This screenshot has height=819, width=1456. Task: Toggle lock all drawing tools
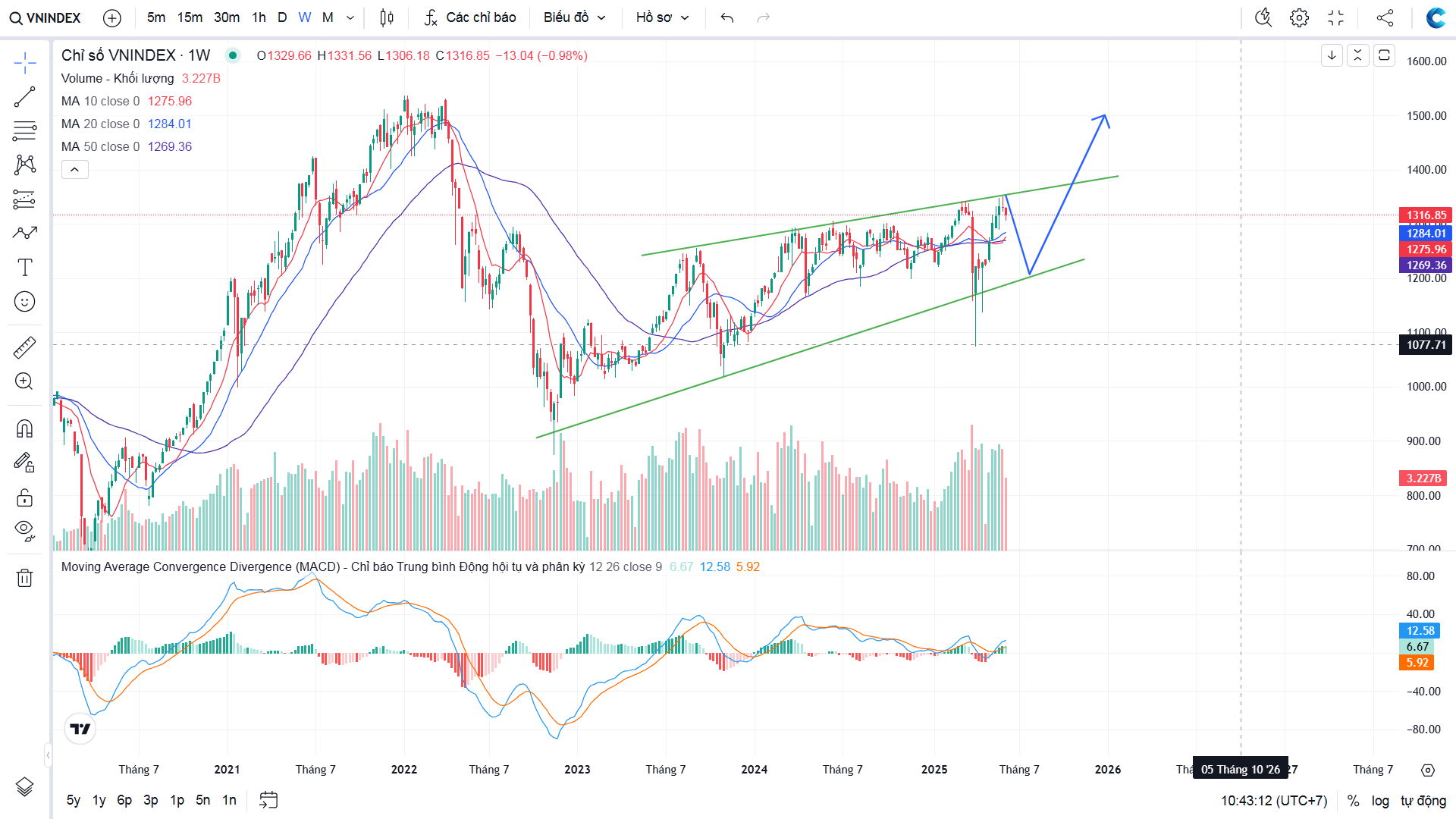pyautogui.click(x=24, y=497)
